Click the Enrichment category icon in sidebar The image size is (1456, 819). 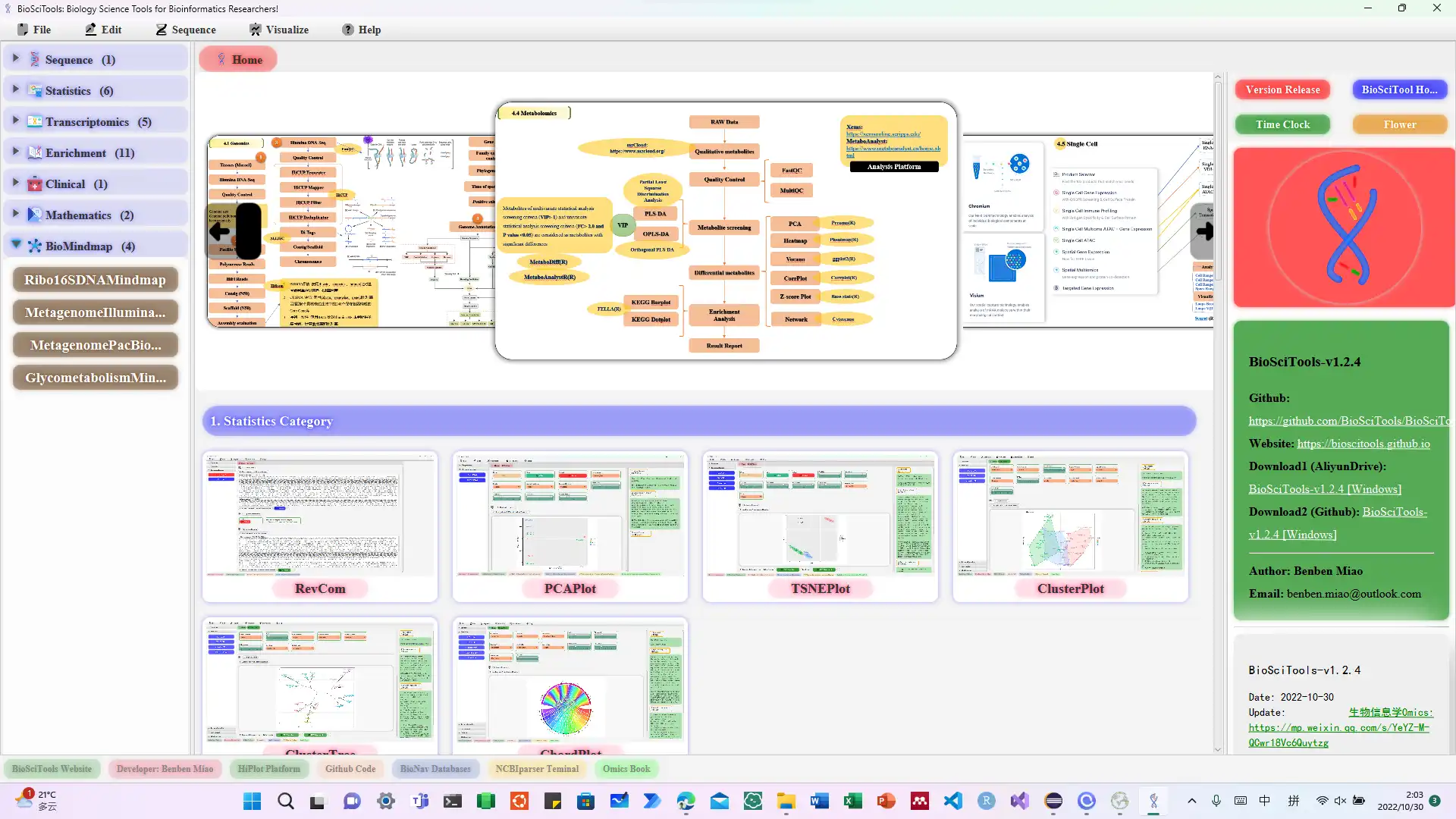34,152
